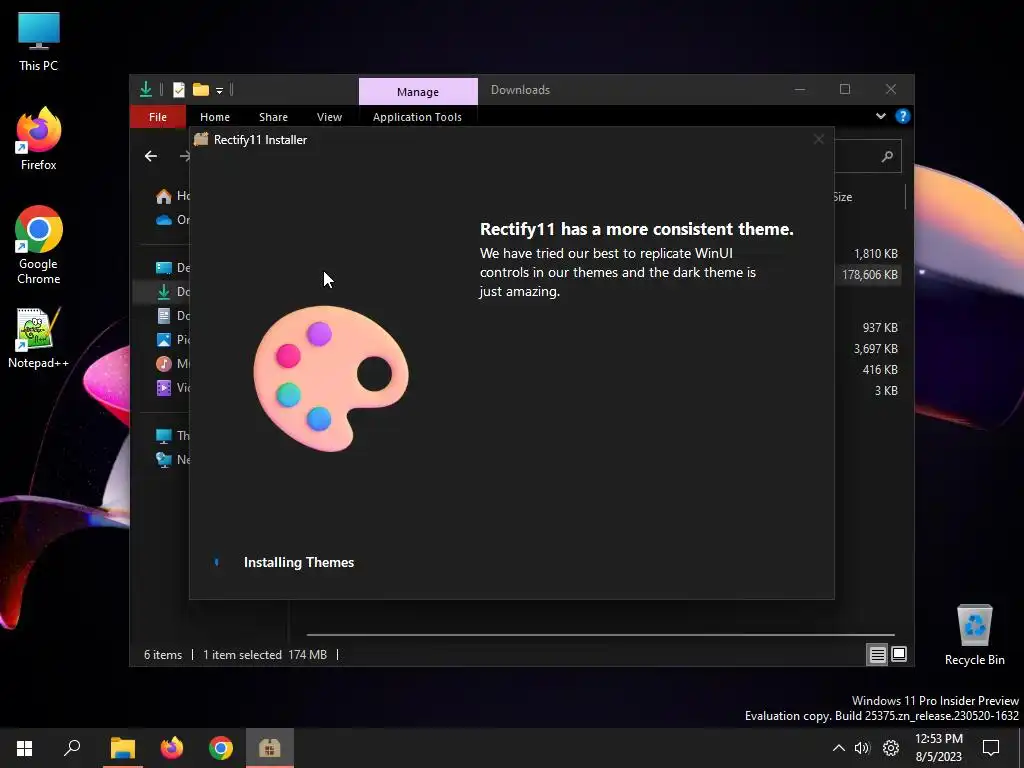Screen dimensions: 1024x768
Task: Switch to File Explorer on taskbar
Action: click(x=122, y=748)
